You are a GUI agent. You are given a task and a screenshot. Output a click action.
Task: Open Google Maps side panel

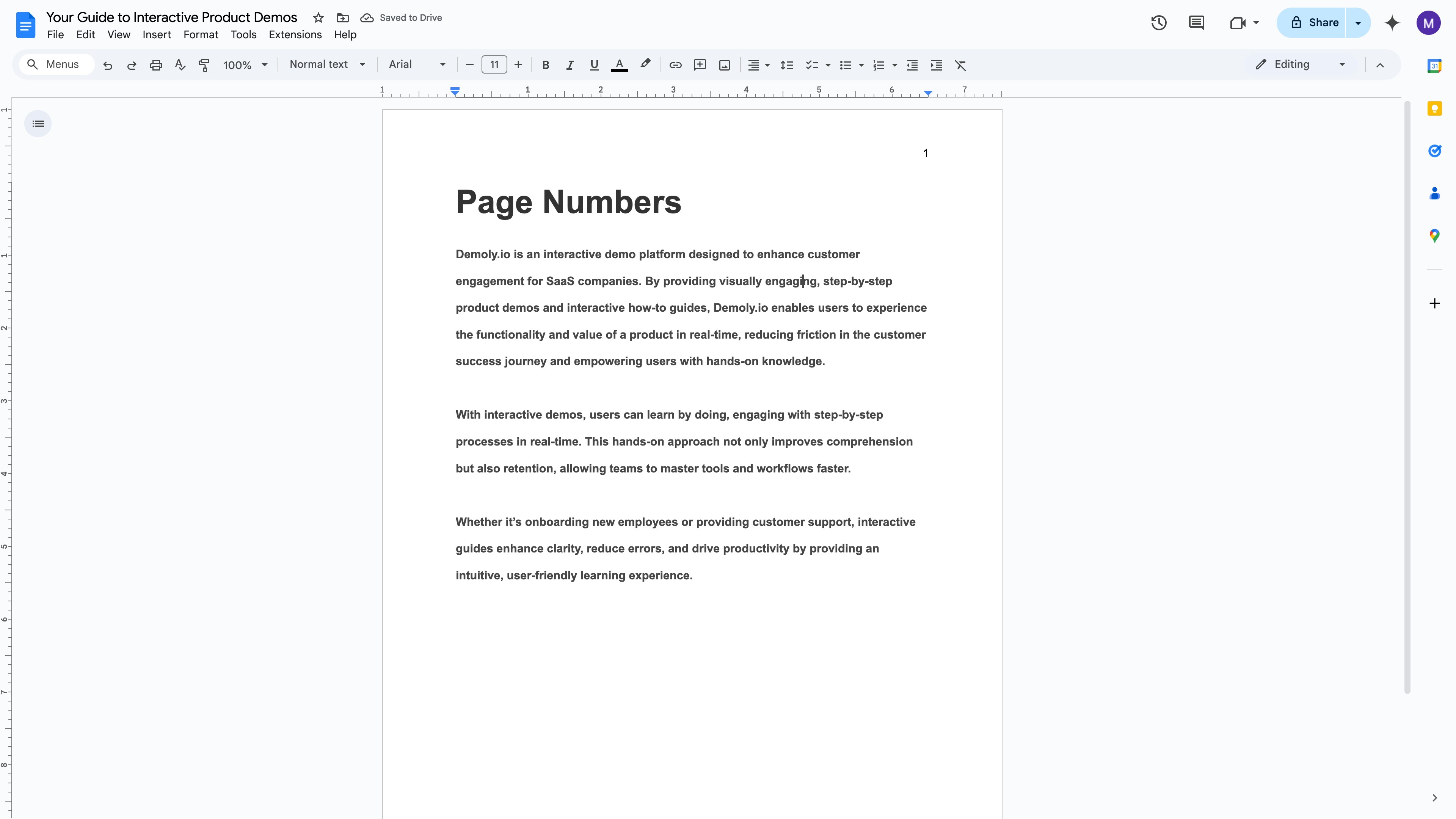[x=1434, y=236]
